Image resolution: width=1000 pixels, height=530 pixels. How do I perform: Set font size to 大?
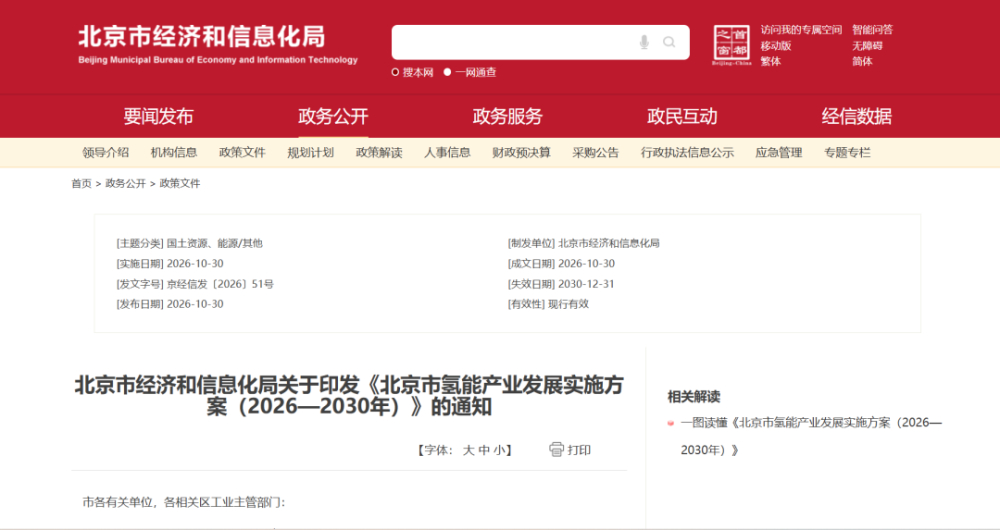point(468,450)
